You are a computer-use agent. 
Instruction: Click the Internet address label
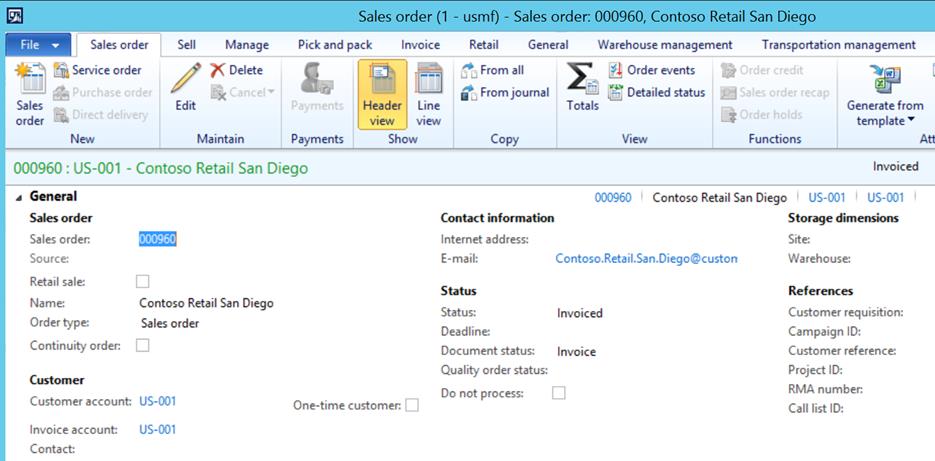[485, 239]
